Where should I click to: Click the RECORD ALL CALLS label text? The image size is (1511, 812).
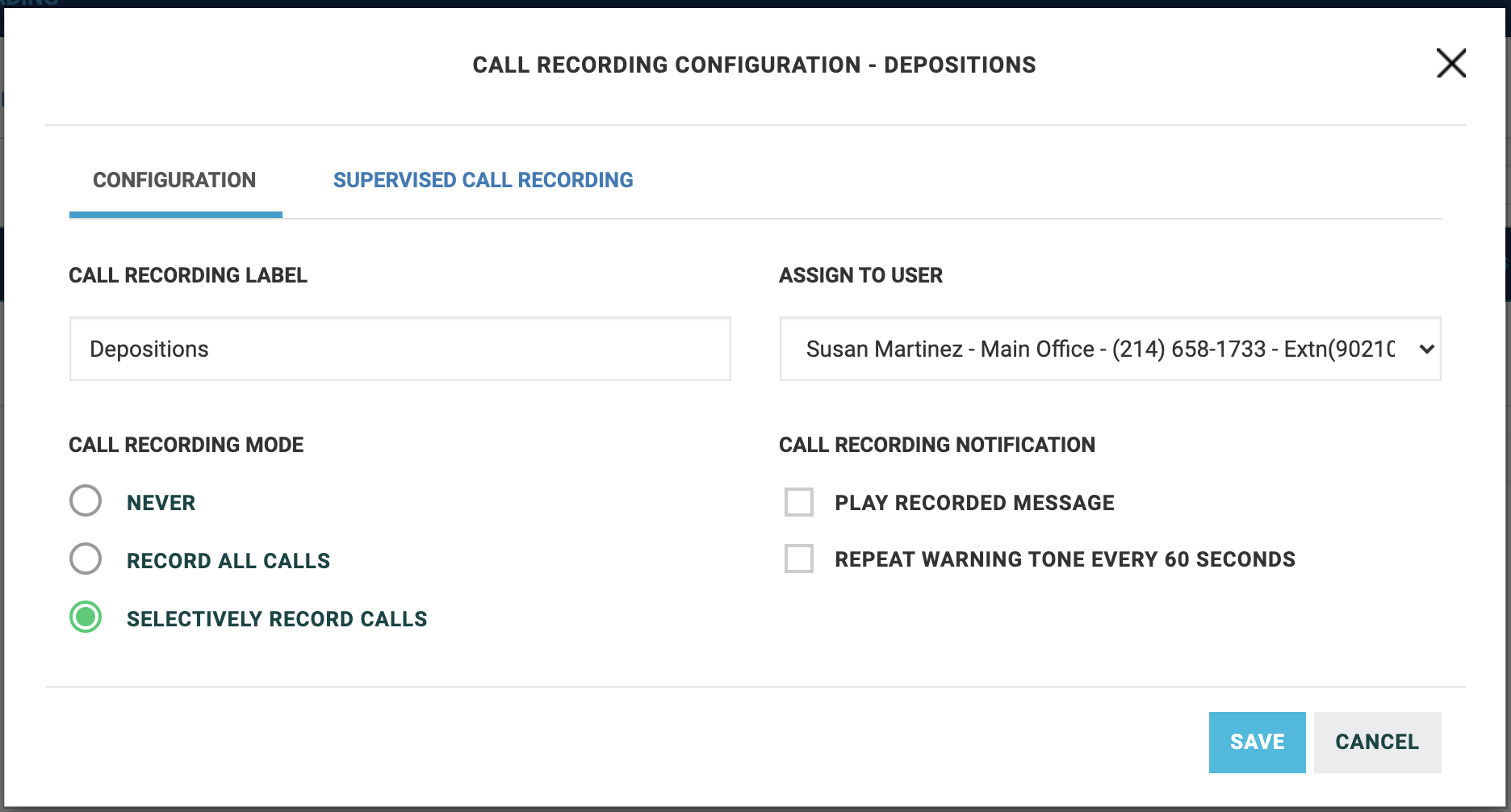point(228,561)
